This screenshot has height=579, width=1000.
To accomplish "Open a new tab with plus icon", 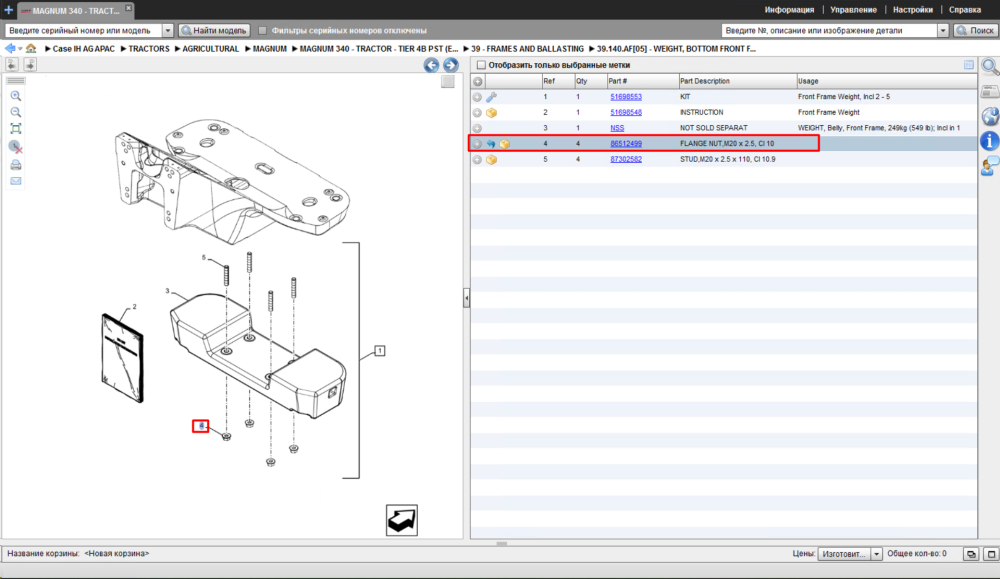I will click(8, 10).
